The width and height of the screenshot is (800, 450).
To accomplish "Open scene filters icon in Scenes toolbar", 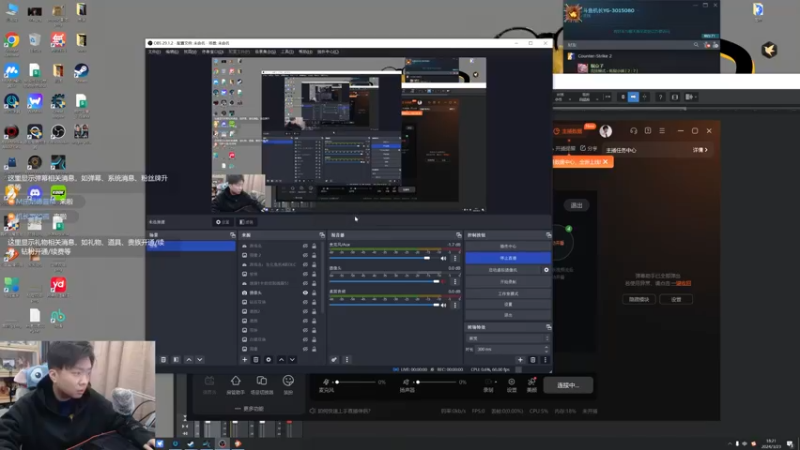I will pos(176,360).
